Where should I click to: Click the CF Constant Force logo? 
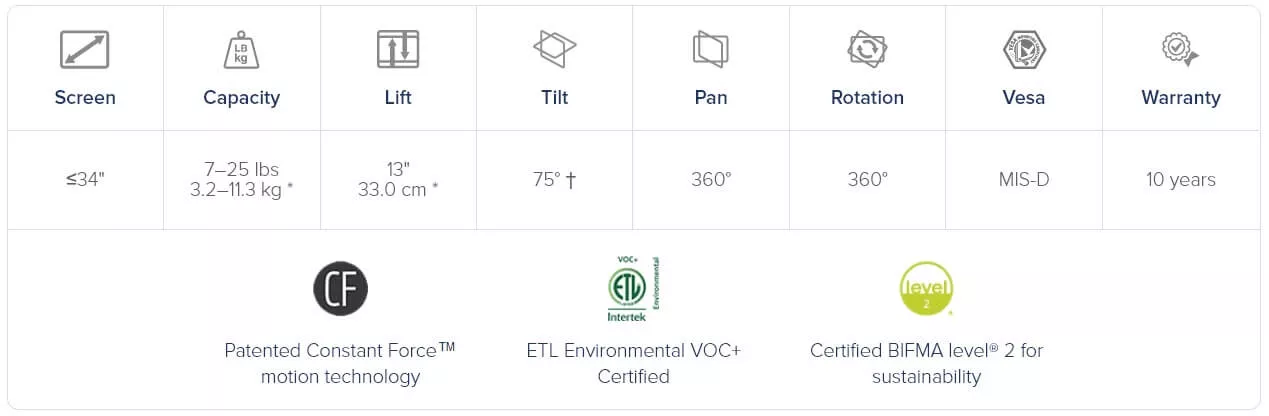[341, 289]
